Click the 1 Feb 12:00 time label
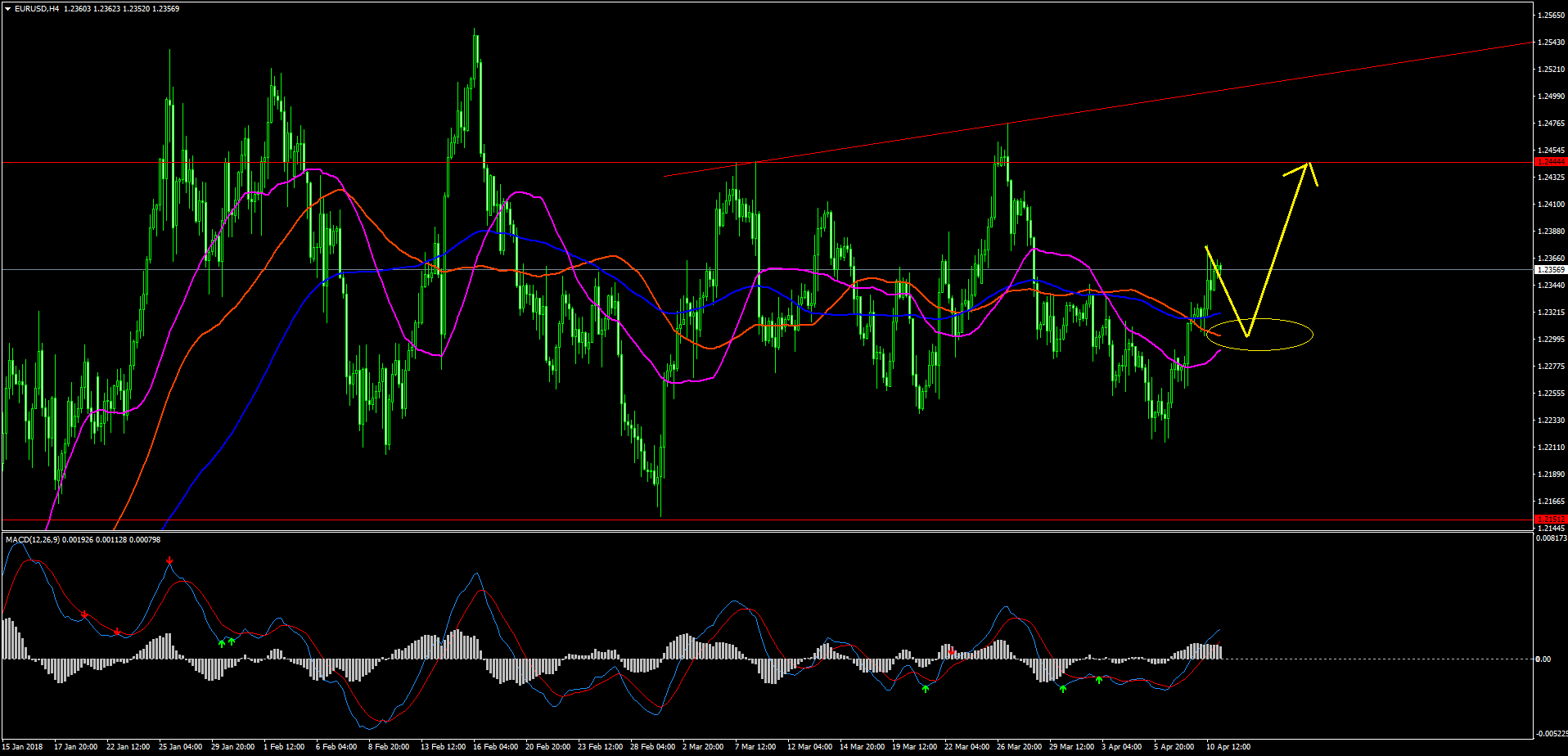1568x756 pixels. pos(283,747)
